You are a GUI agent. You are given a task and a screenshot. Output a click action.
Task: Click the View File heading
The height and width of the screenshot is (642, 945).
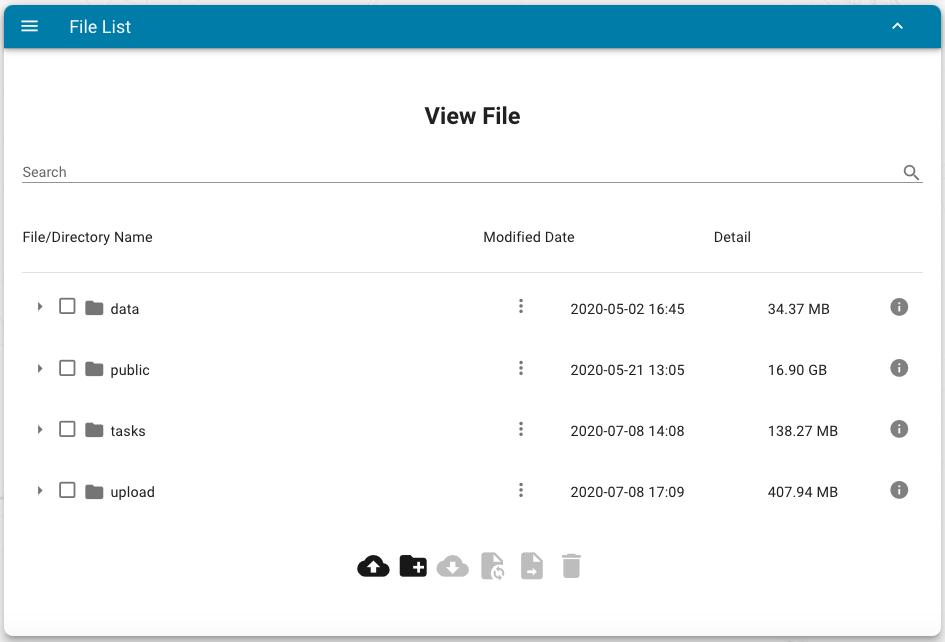[x=472, y=116]
